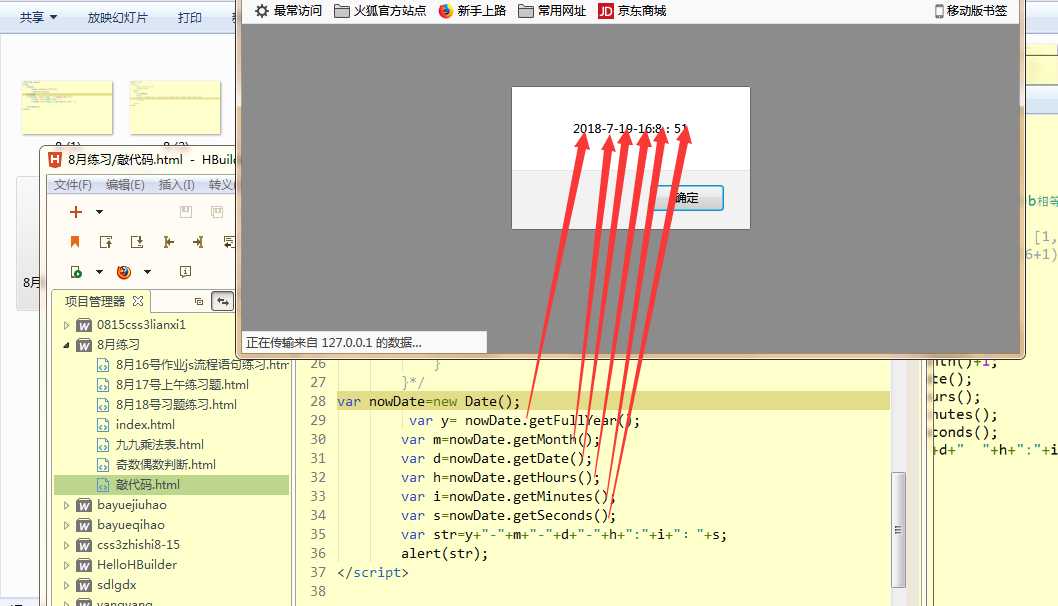This screenshot has height=606, width=1058.
Task: Click the alert(str); code line
Action: (444, 553)
